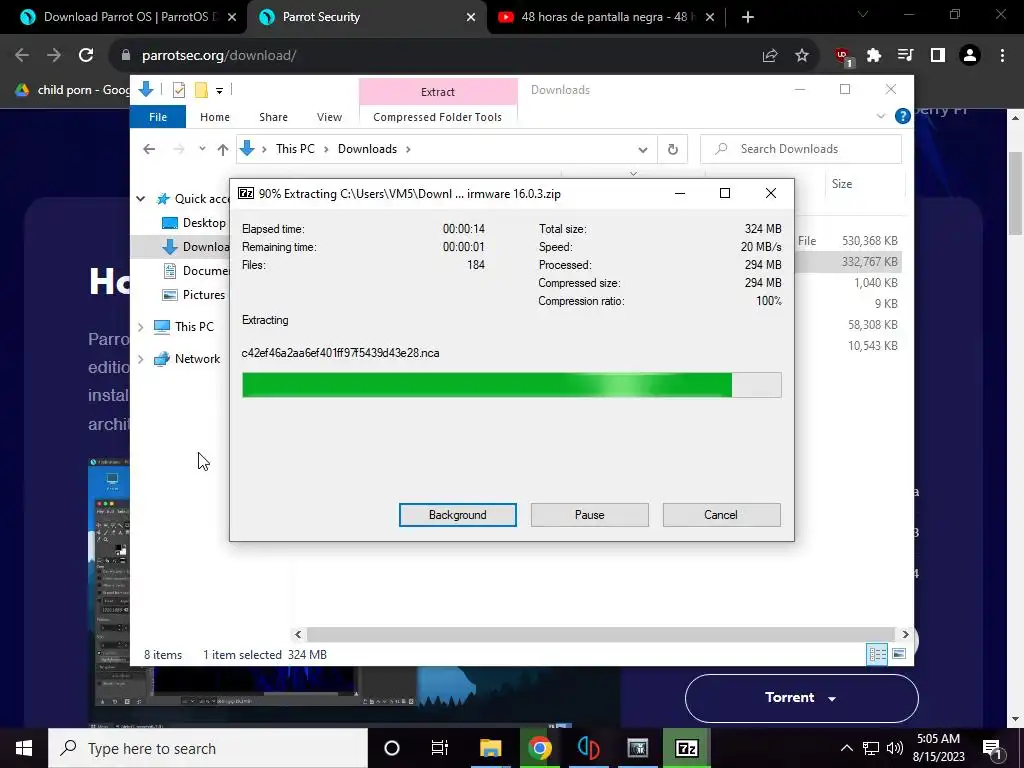Collapse the Explorer ribbon chevron
Viewport: 1024px width, 768px height.
click(x=880, y=116)
